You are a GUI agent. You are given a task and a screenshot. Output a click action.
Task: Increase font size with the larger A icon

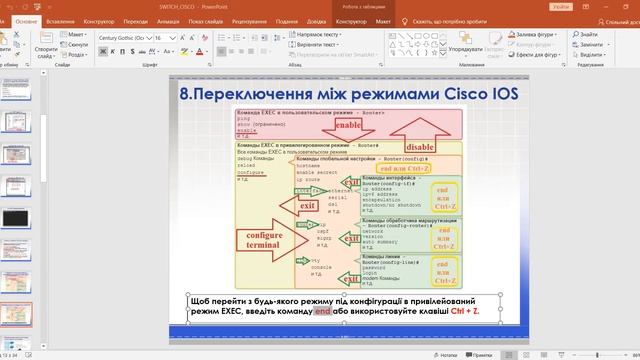182,38
